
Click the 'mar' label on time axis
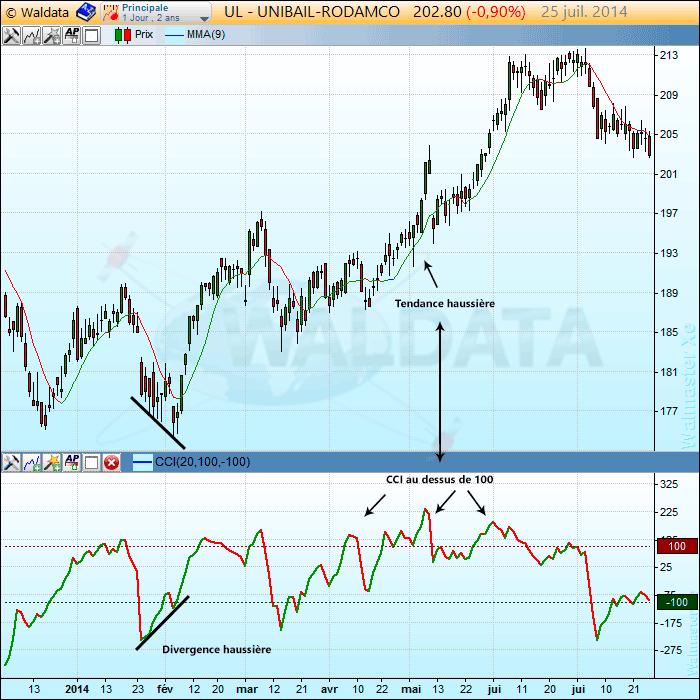point(247,689)
